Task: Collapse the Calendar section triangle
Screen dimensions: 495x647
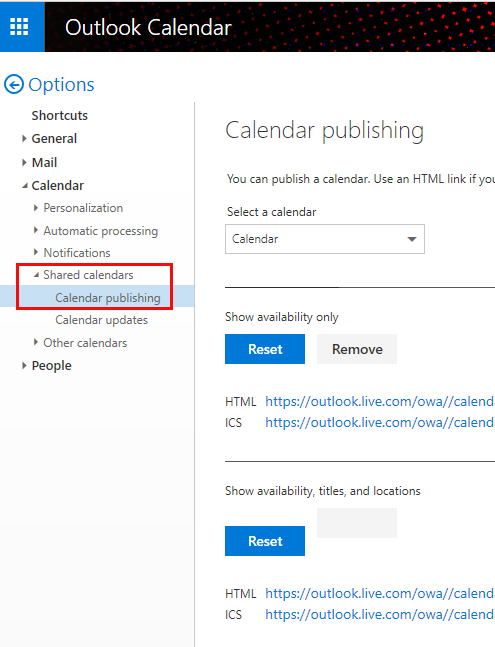Action: pos(25,186)
